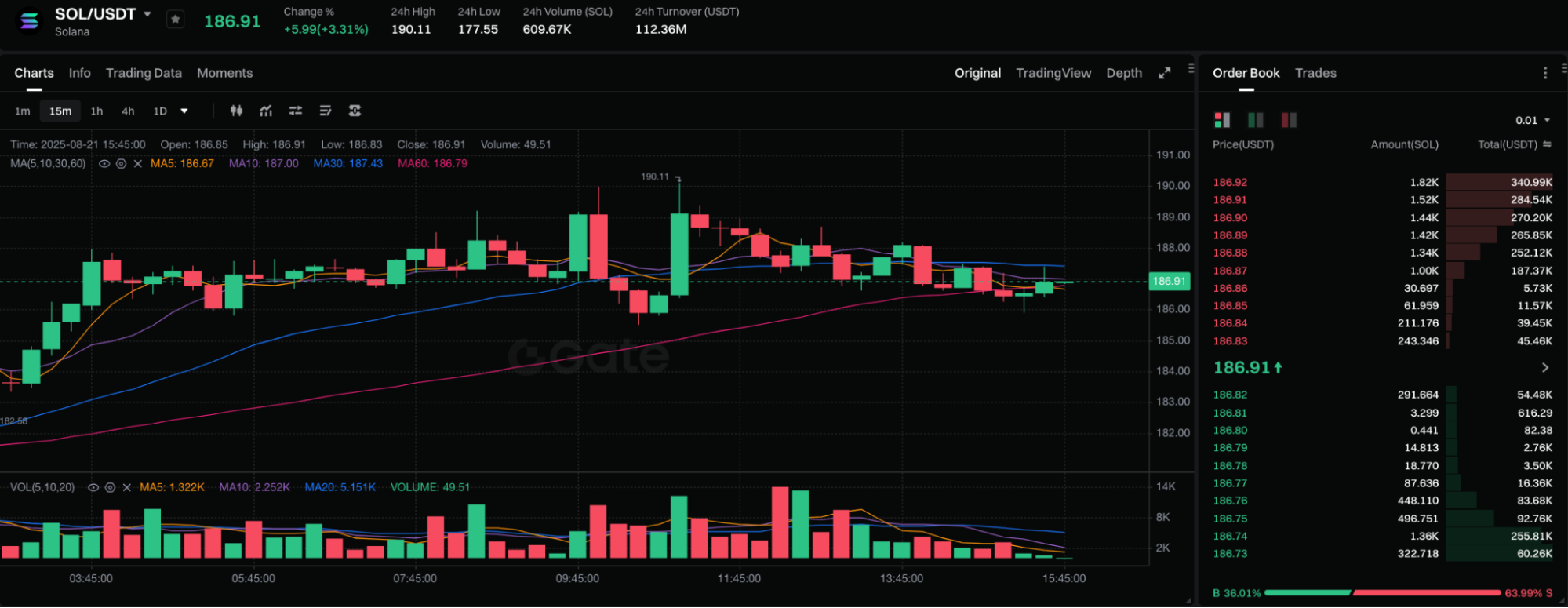Screen dimensions: 1568x608
Task: Switch chart to Depth view
Action: tap(1124, 73)
